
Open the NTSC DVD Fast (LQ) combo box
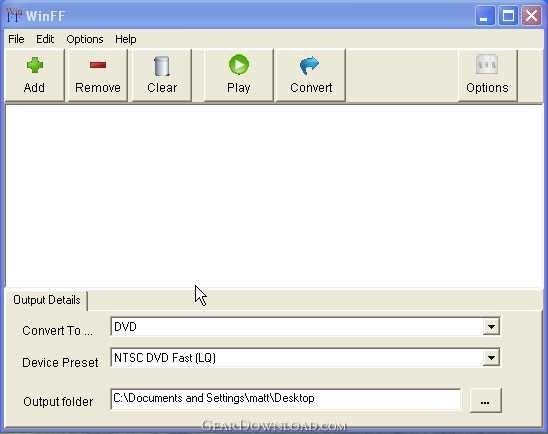(x=305, y=358)
